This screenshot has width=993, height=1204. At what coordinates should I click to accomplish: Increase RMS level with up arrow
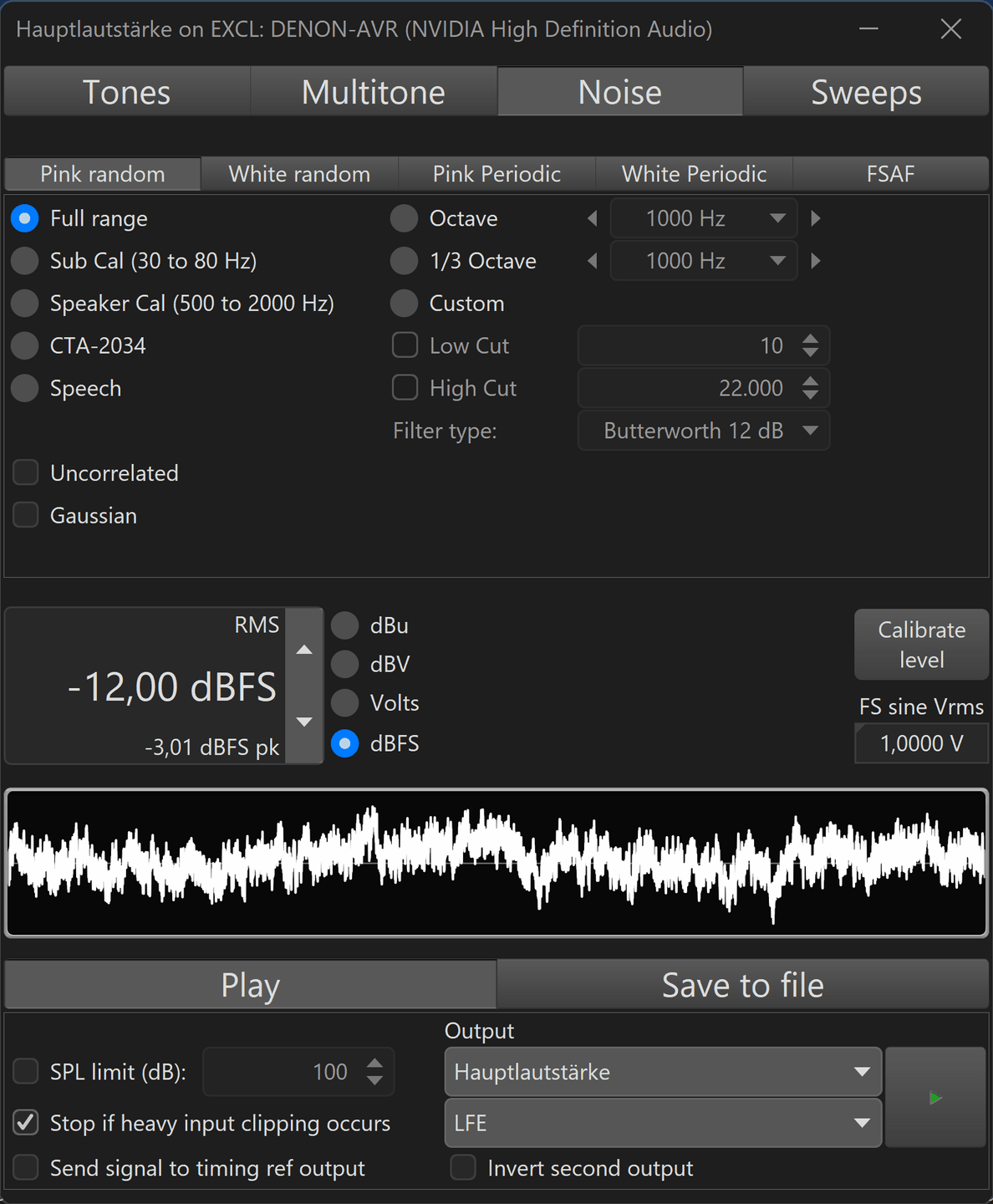coord(304,650)
